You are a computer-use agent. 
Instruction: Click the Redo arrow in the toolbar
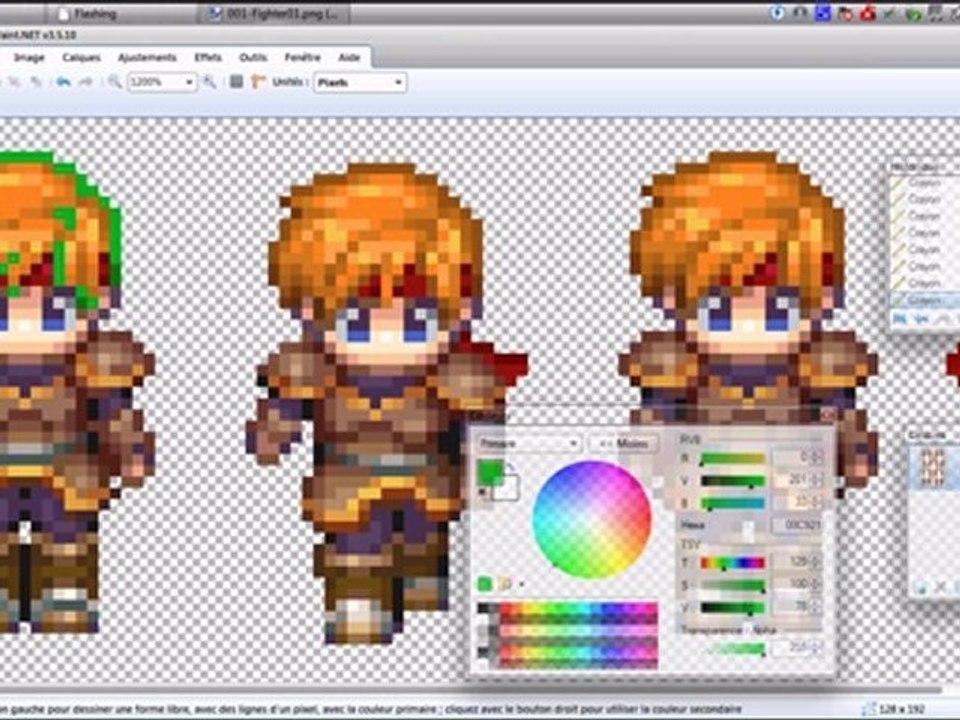86,81
